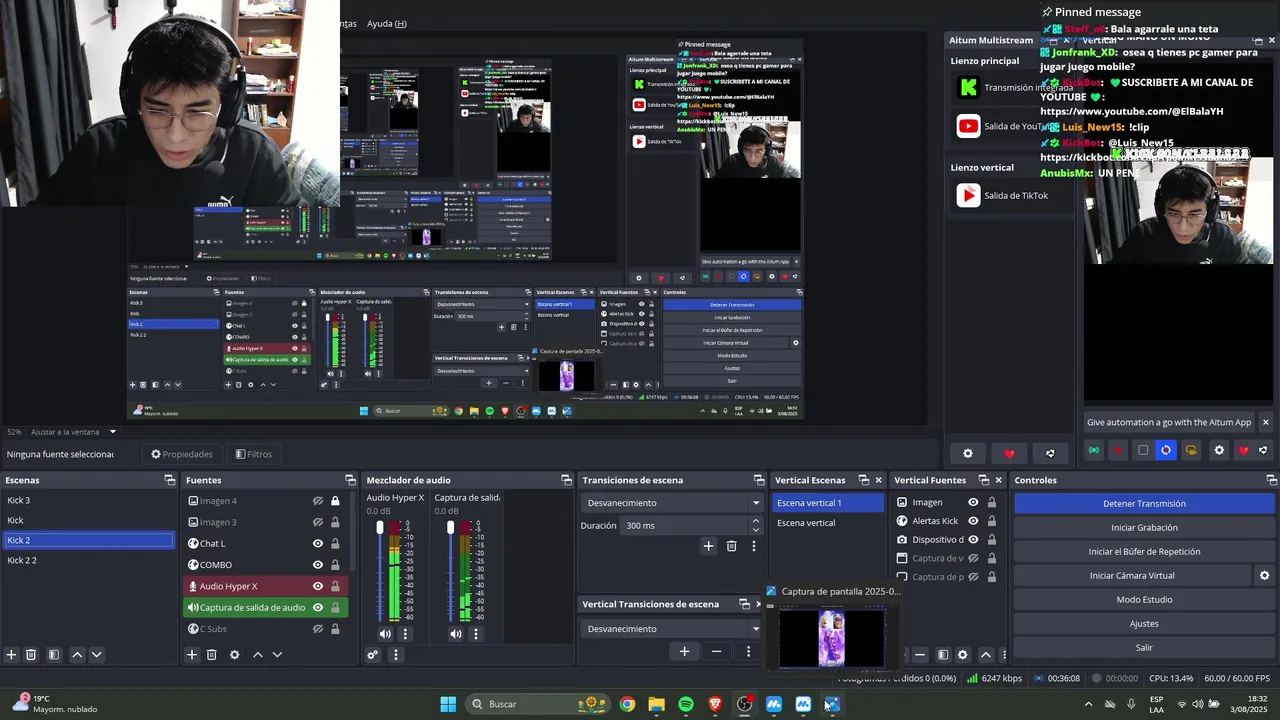Open Spotify from the taskbar
1280x720 pixels.
(x=686, y=704)
